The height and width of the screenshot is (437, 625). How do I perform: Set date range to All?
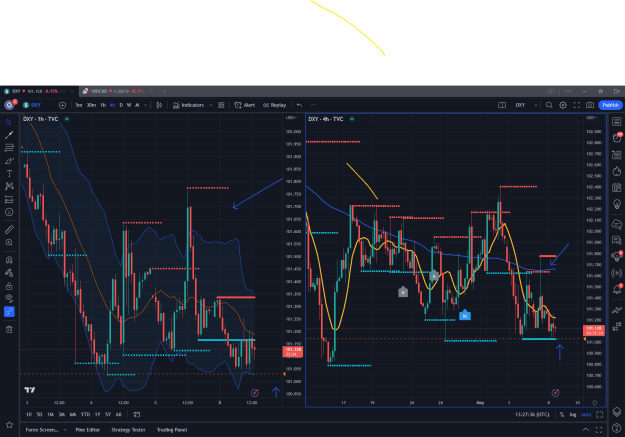pyautogui.click(x=118, y=415)
